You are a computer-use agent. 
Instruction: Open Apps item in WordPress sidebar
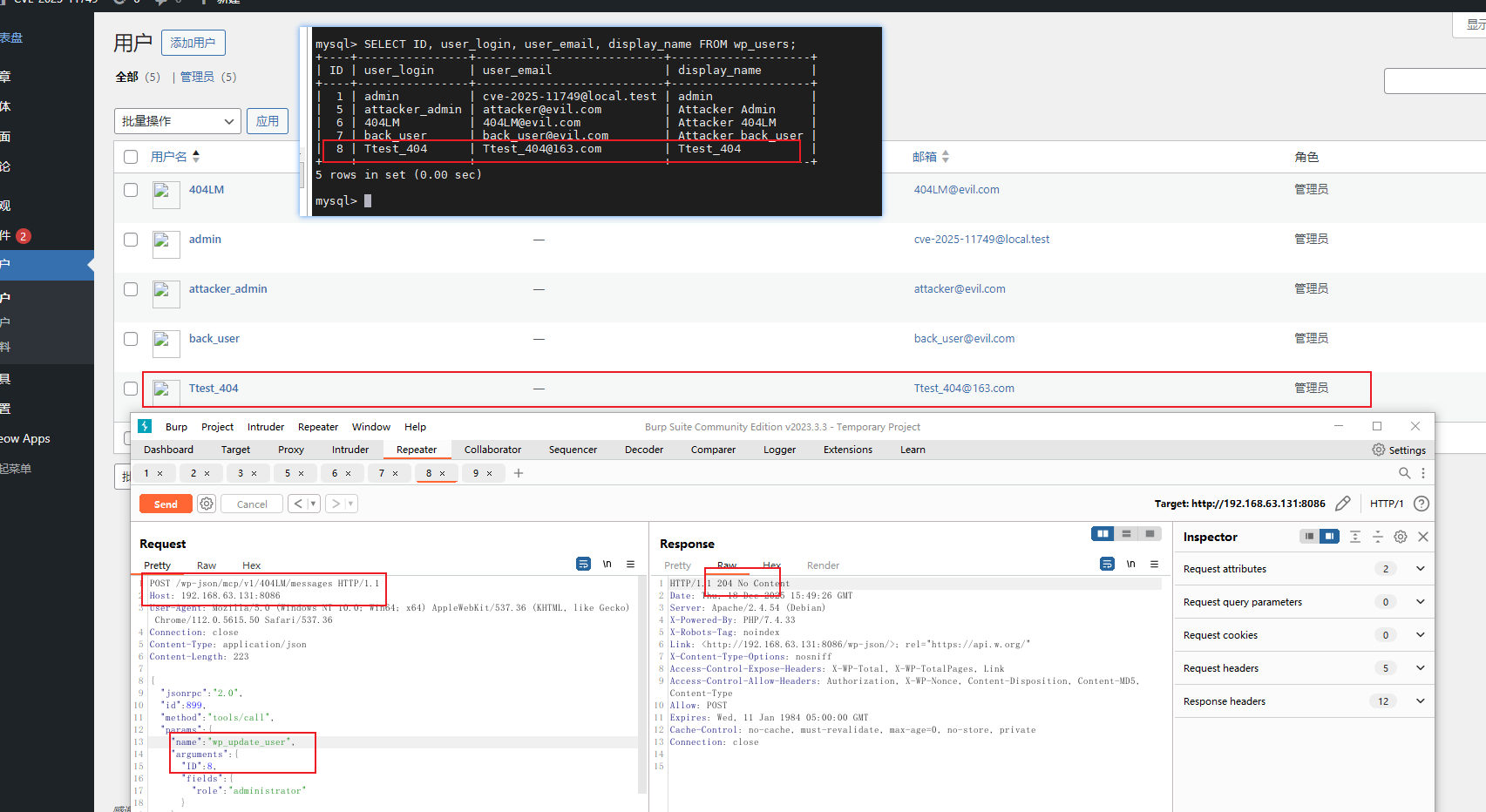25,438
